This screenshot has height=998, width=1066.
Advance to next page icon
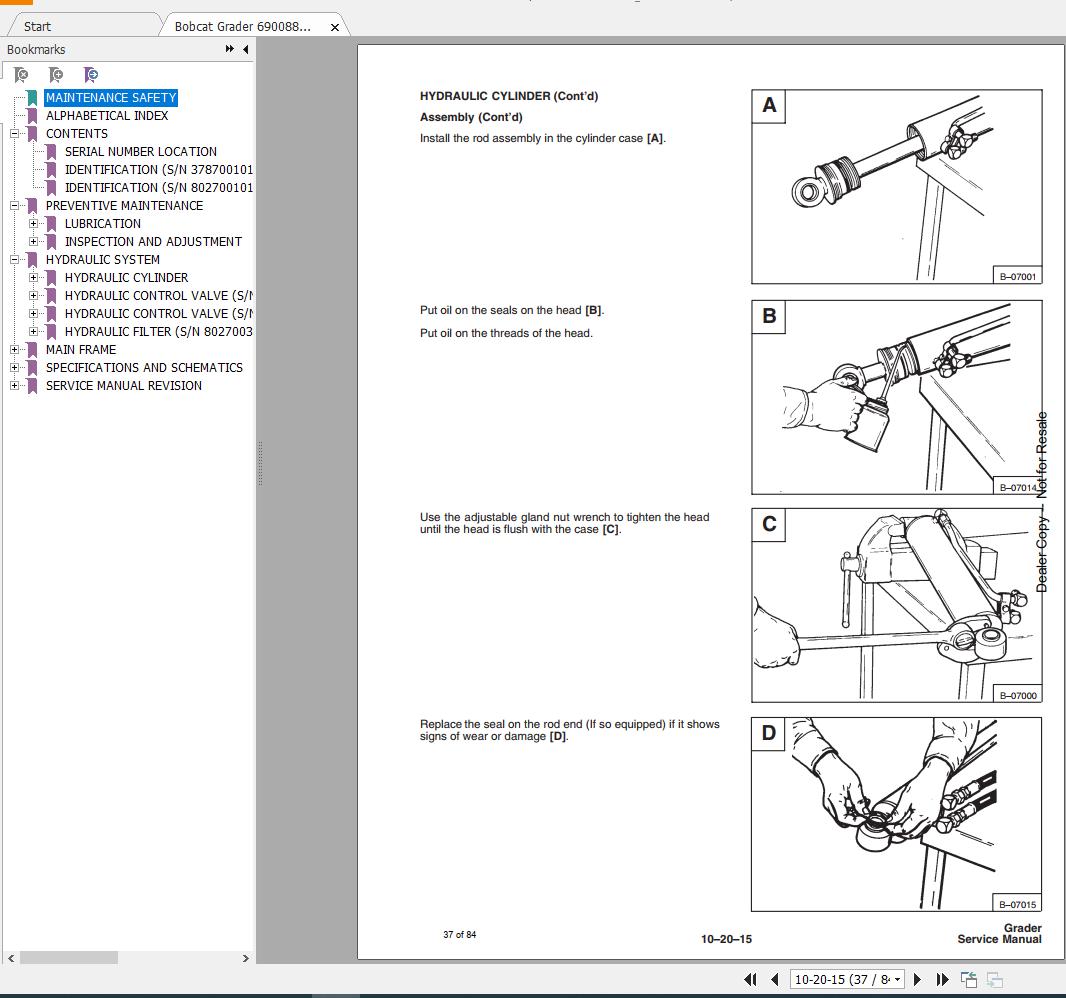click(917, 980)
